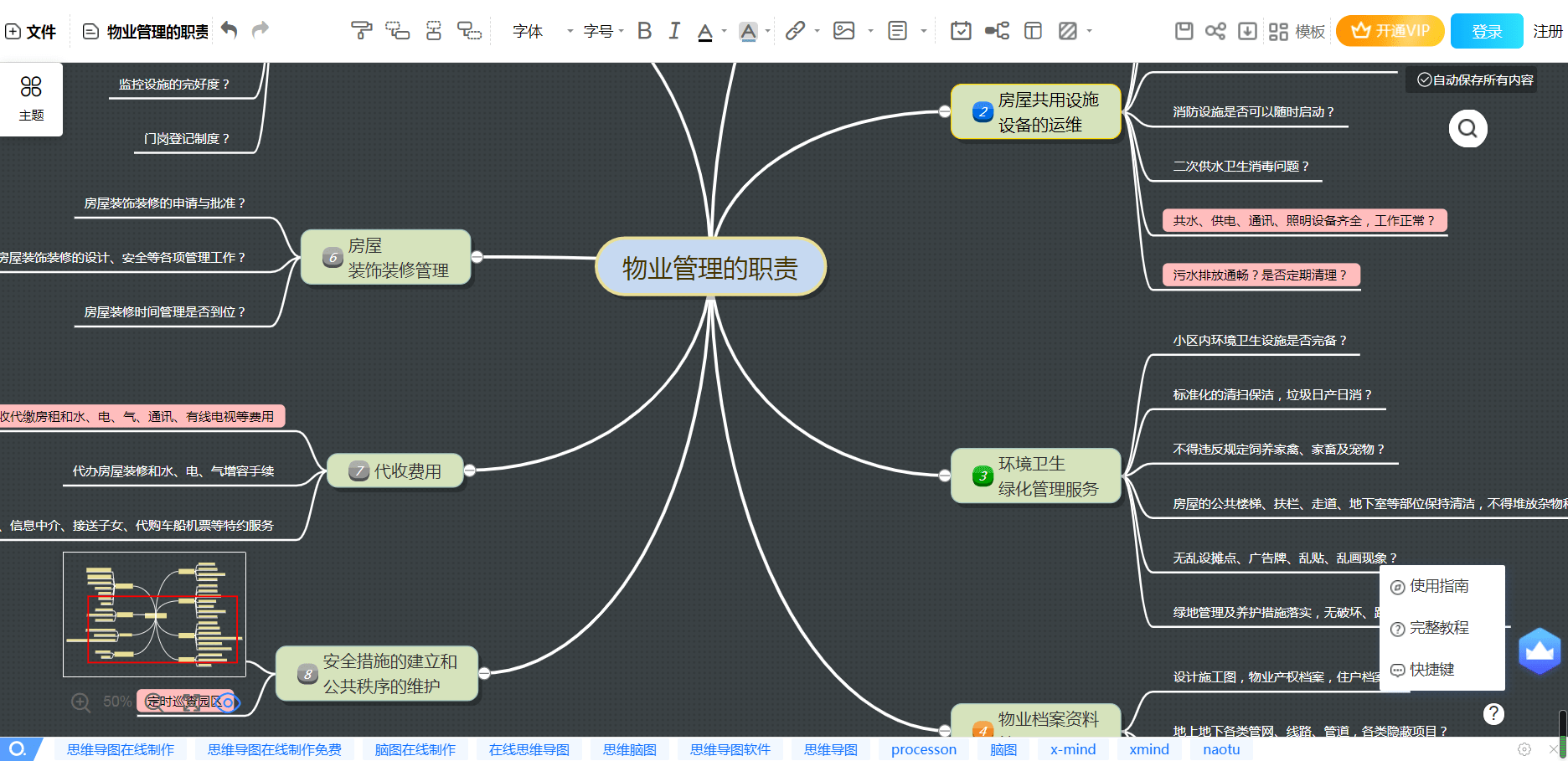Click the hatched style icon
The image size is (1568, 761).
click(1067, 31)
